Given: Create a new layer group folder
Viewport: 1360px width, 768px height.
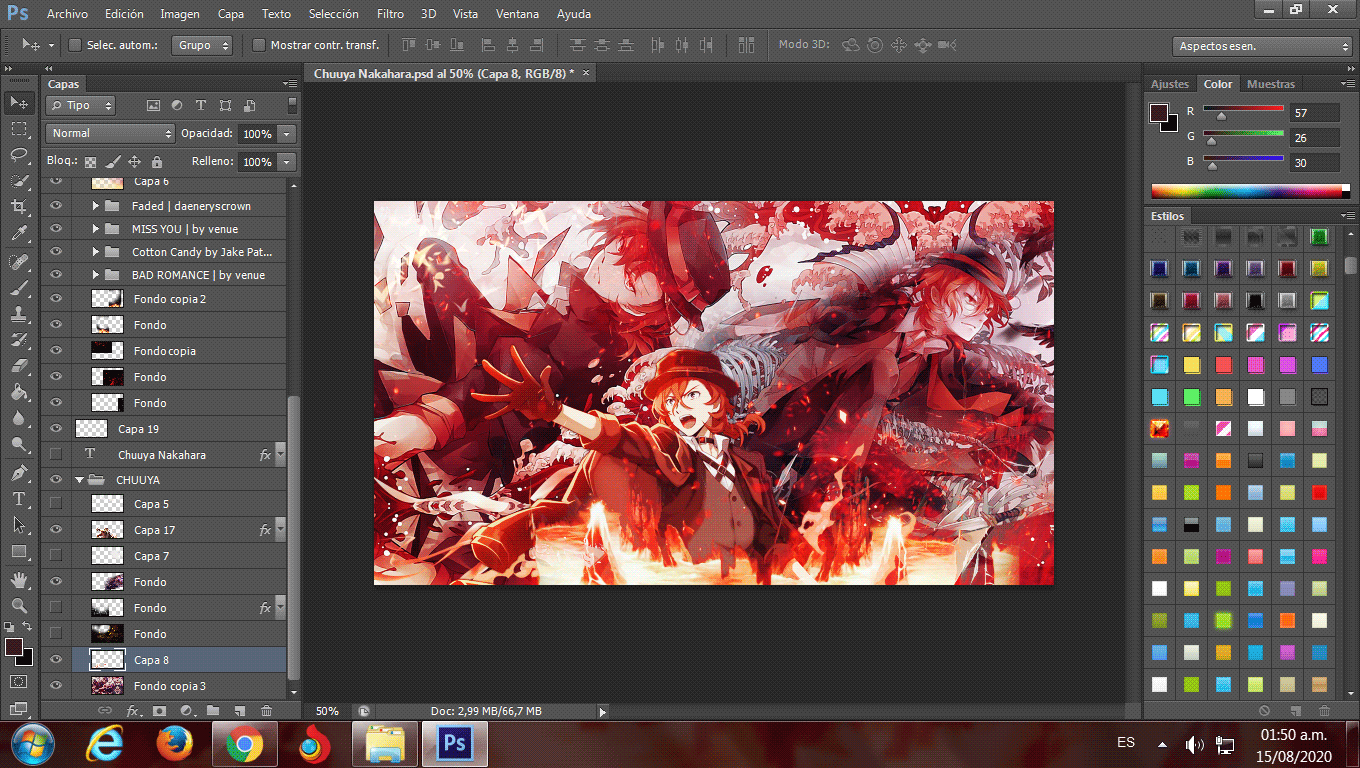Looking at the screenshot, I should coord(213,711).
